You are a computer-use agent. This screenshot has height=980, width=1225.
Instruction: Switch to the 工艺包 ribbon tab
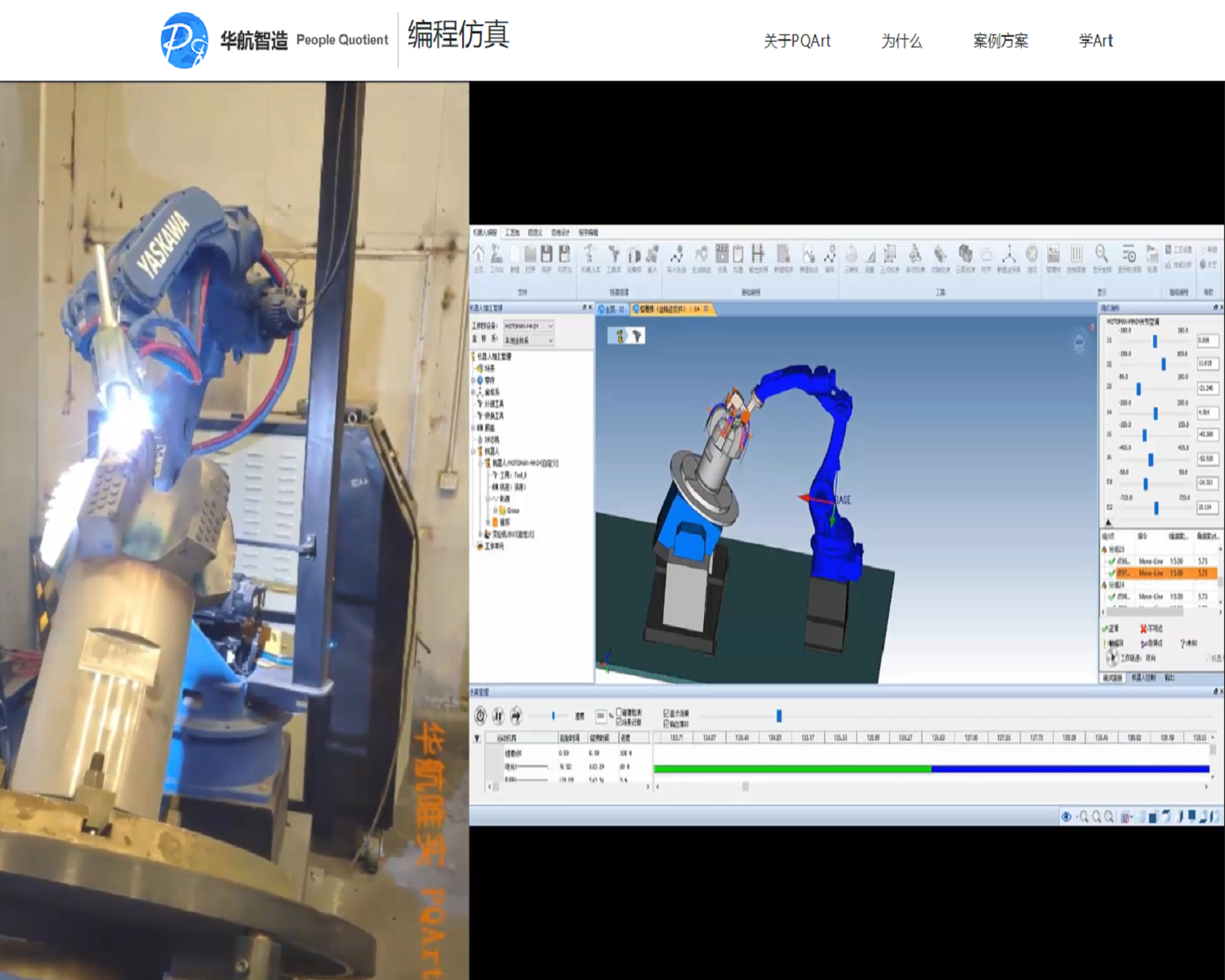point(512,233)
